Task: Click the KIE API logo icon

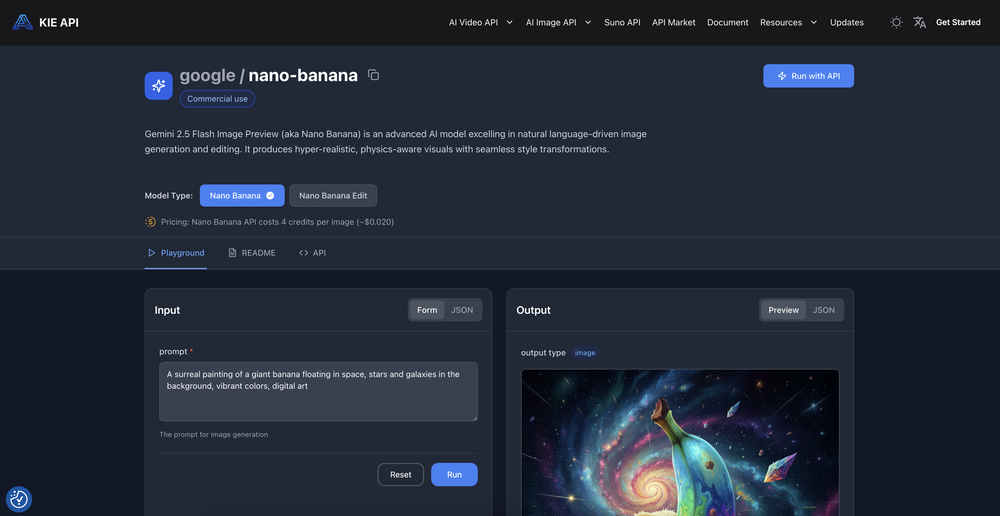Action: pos(22,22)
